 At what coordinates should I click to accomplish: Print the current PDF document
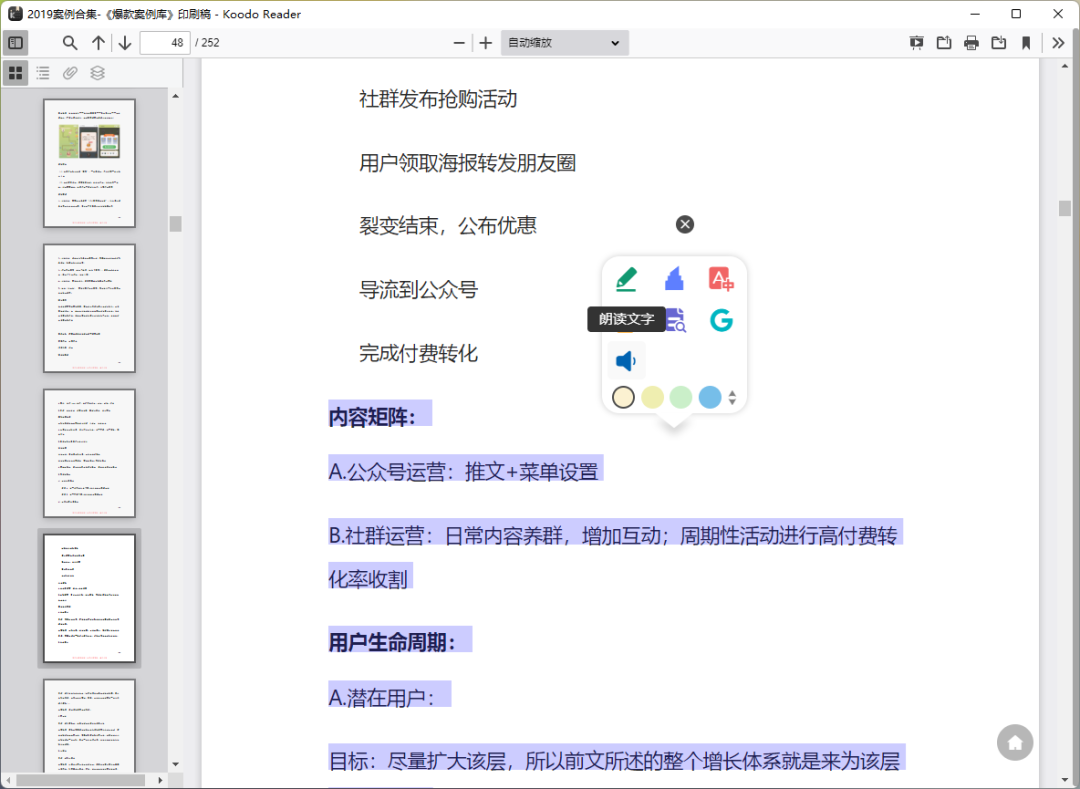click(x=971, y=42)
